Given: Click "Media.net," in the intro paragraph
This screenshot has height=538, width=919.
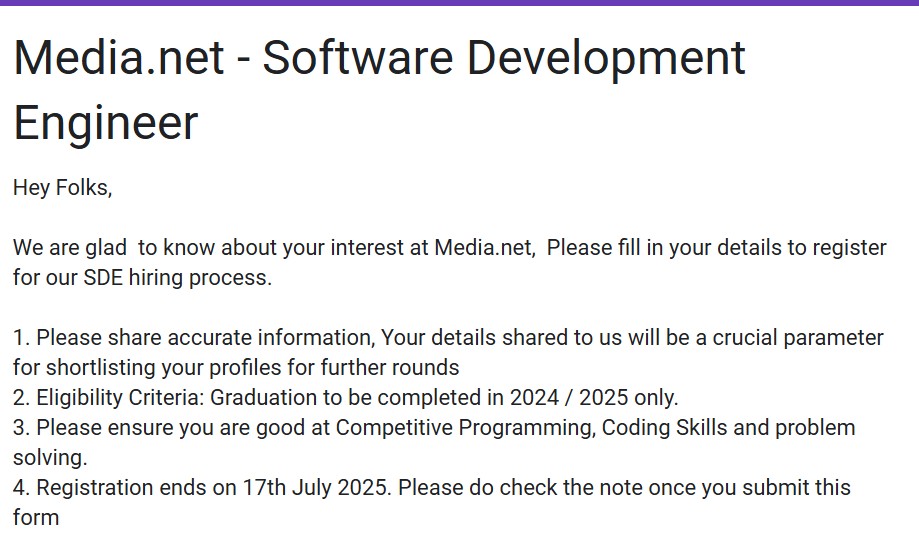Looking at the screenshot, I should pos(484,247).
